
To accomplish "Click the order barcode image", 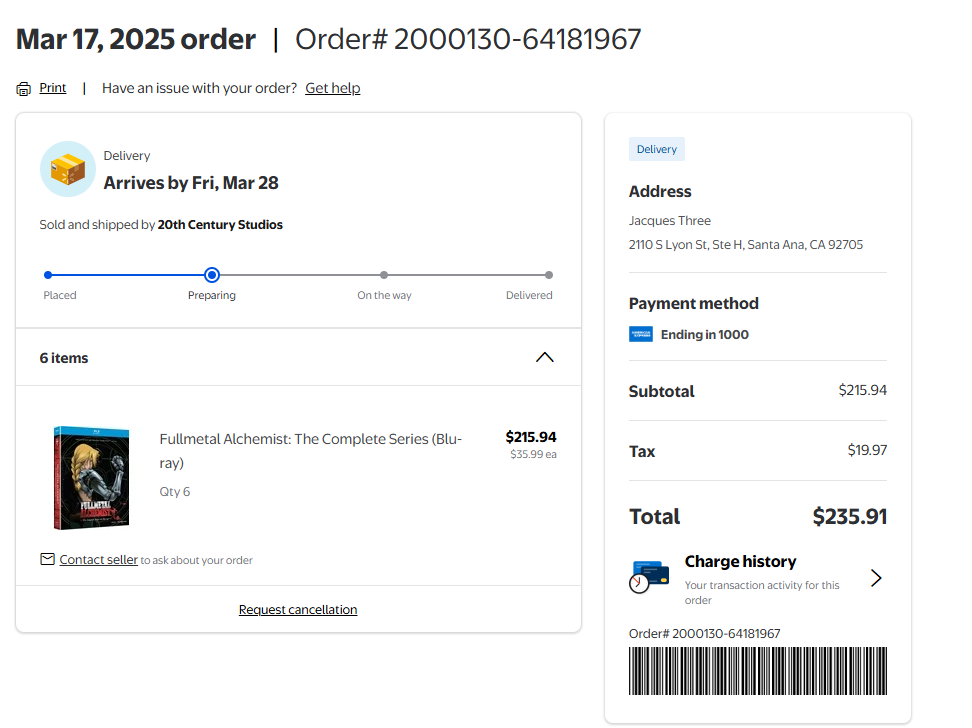I will [x=758, y=671].
